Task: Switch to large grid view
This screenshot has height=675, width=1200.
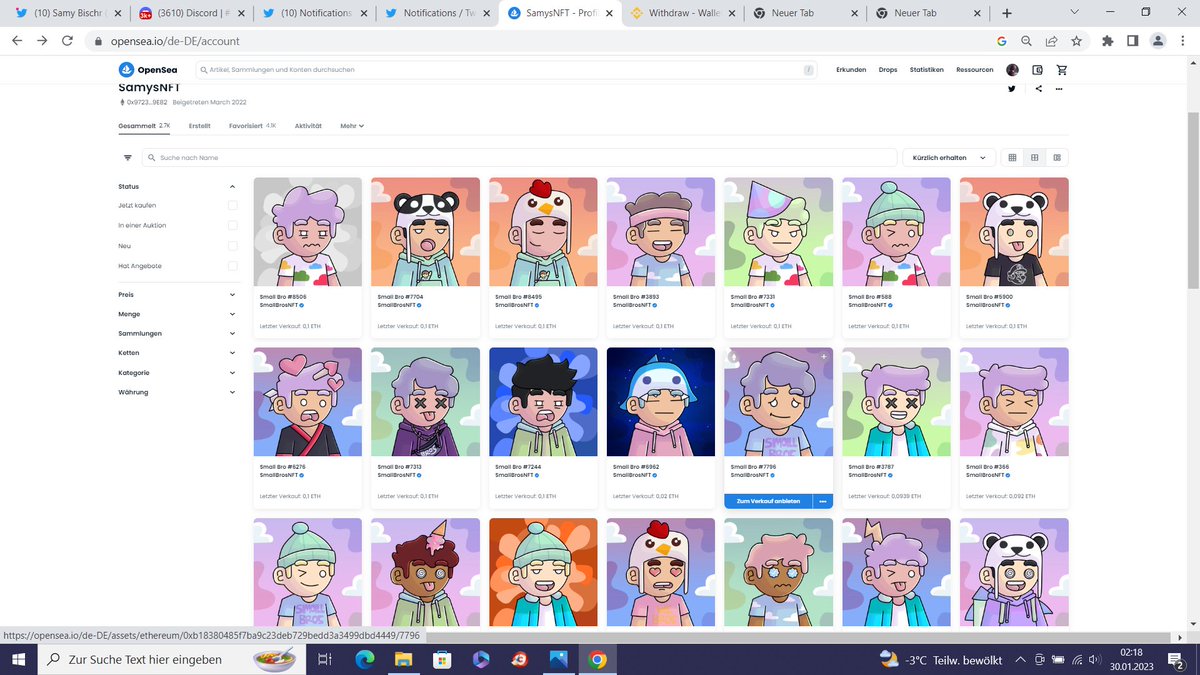Action: [x=1035, y=158]
